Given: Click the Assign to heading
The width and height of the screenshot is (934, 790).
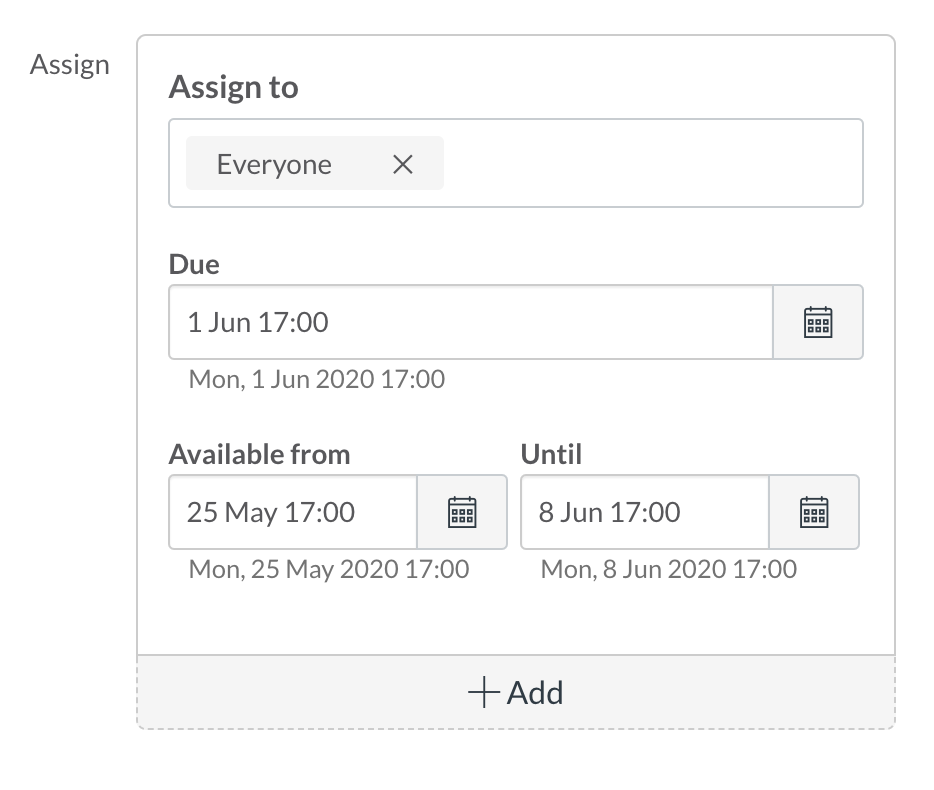Looking at the screenshot, I should [233, 88].
